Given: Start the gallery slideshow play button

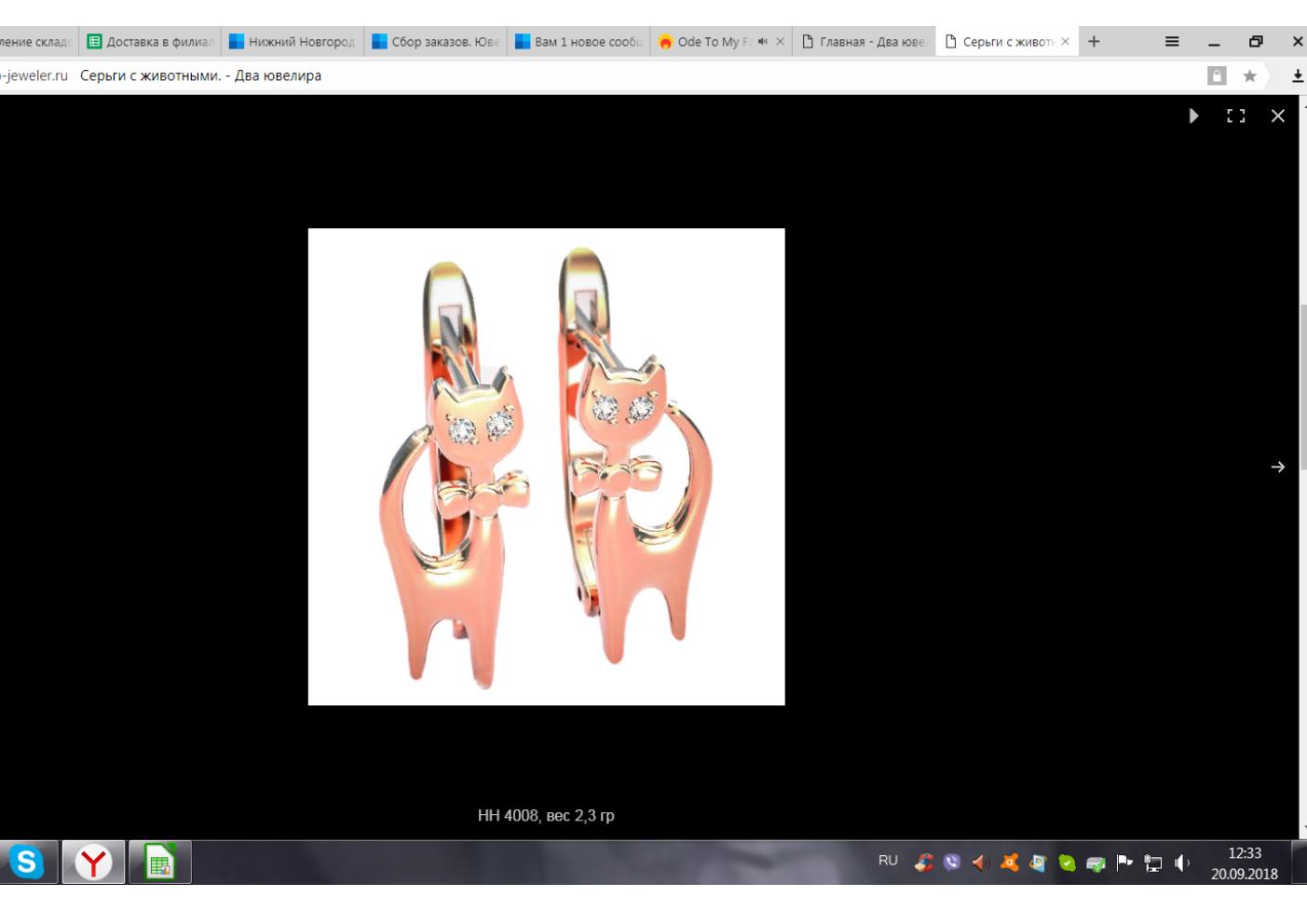Looking at the screenshot, I should click(1193, 115).
